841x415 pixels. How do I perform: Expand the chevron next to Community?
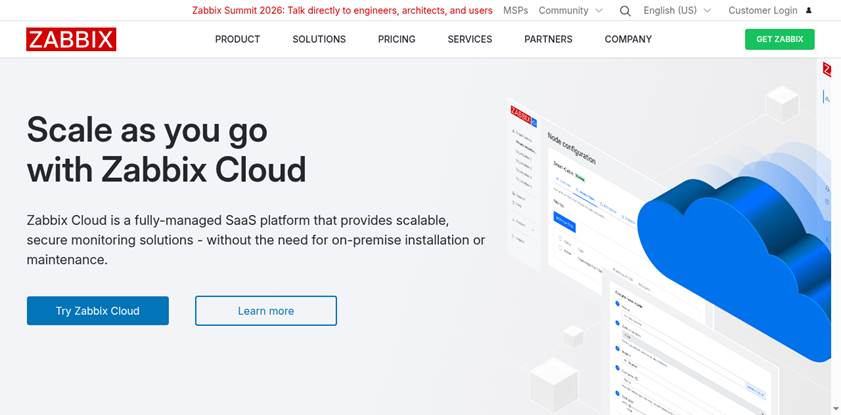tap(599, 11)
